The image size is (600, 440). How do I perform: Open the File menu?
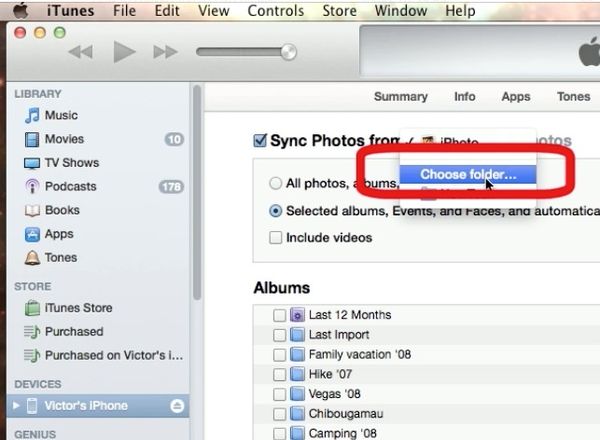[x=124, y=11]
